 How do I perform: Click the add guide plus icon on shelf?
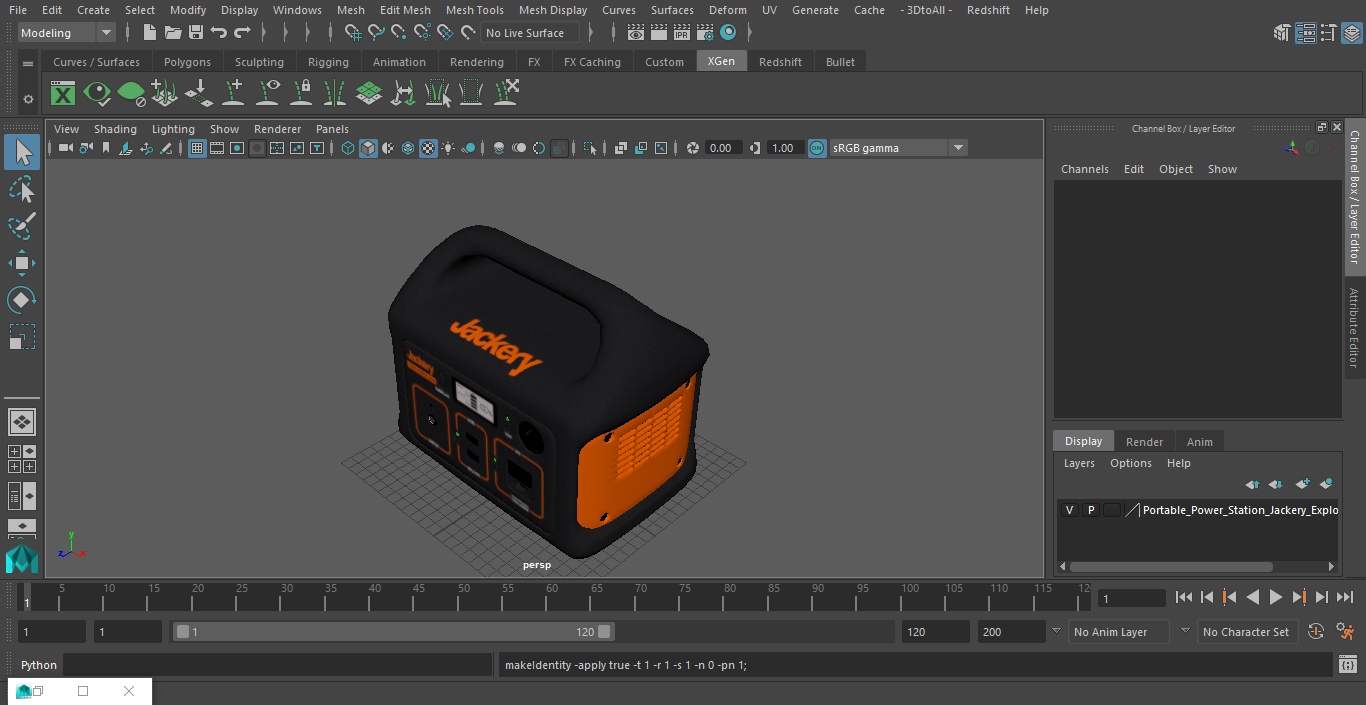tap(233, 94)
